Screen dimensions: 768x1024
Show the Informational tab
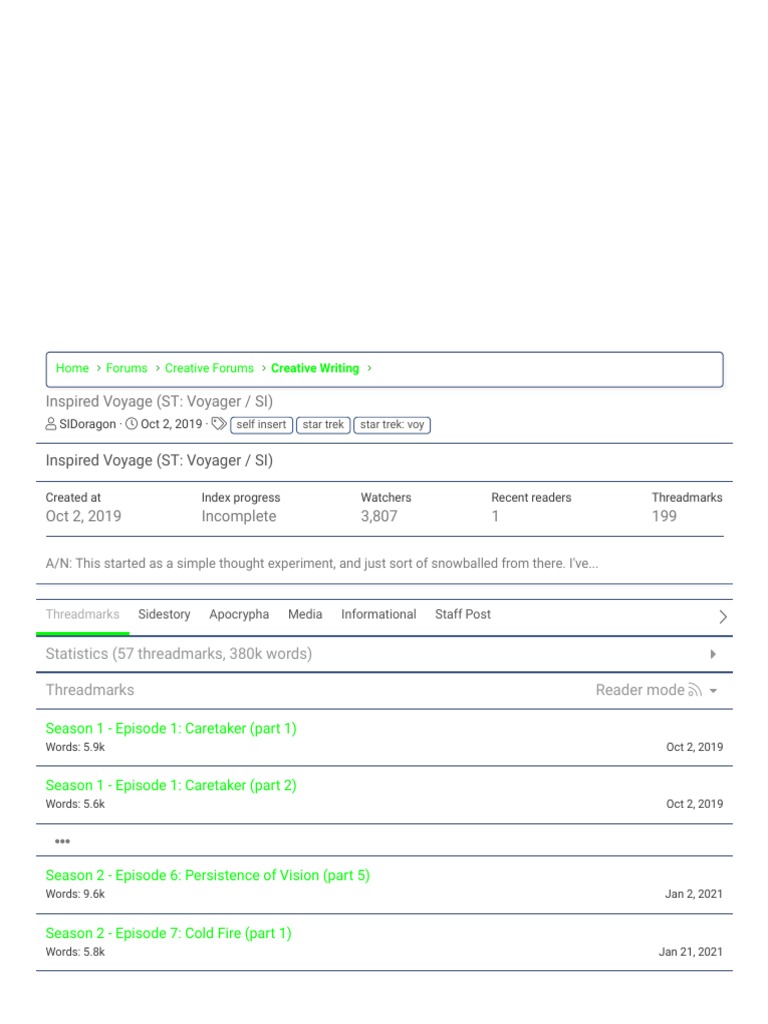click(378, 615)
